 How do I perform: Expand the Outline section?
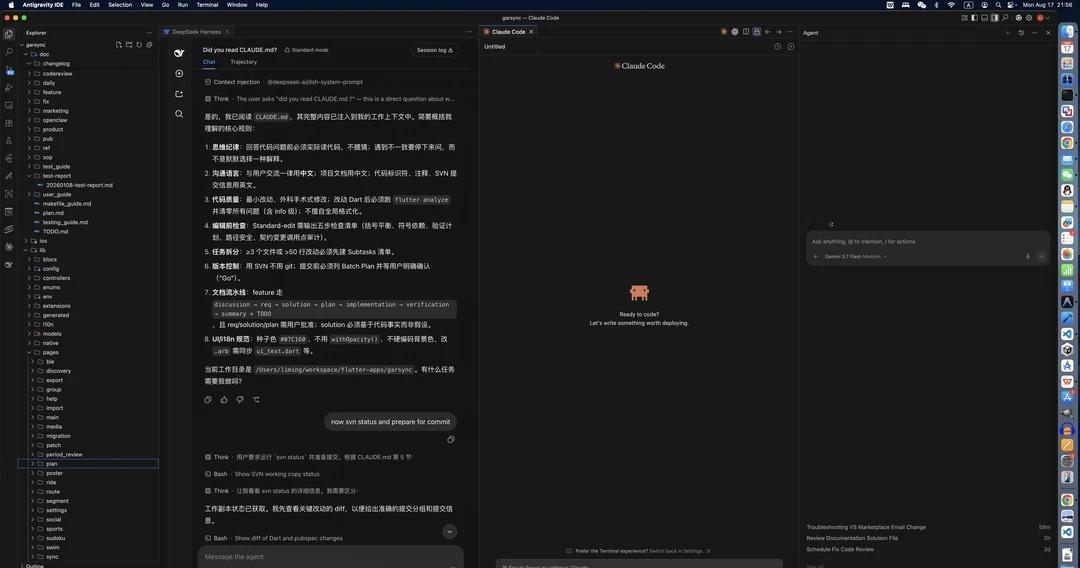click(x=34, y=566)
